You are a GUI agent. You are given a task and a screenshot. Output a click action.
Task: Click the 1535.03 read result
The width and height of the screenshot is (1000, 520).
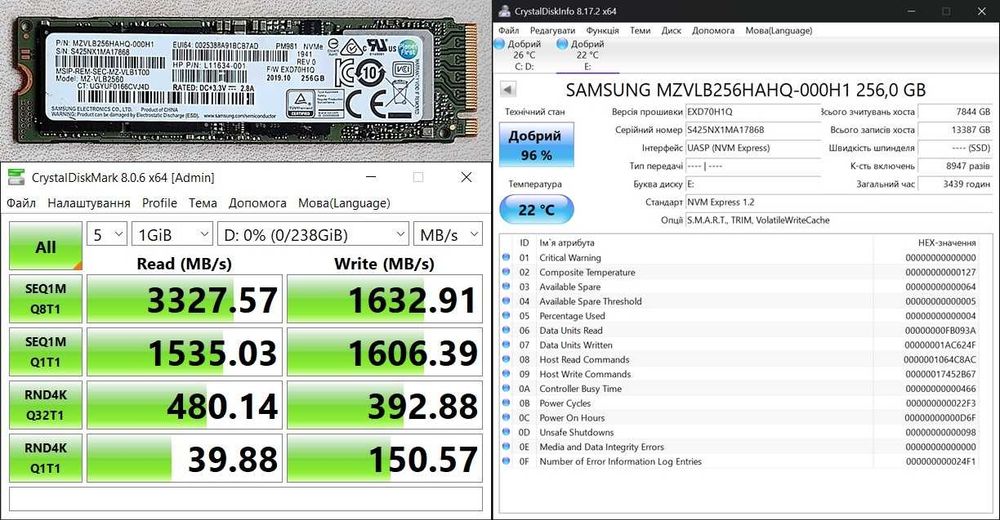point(185,352)
